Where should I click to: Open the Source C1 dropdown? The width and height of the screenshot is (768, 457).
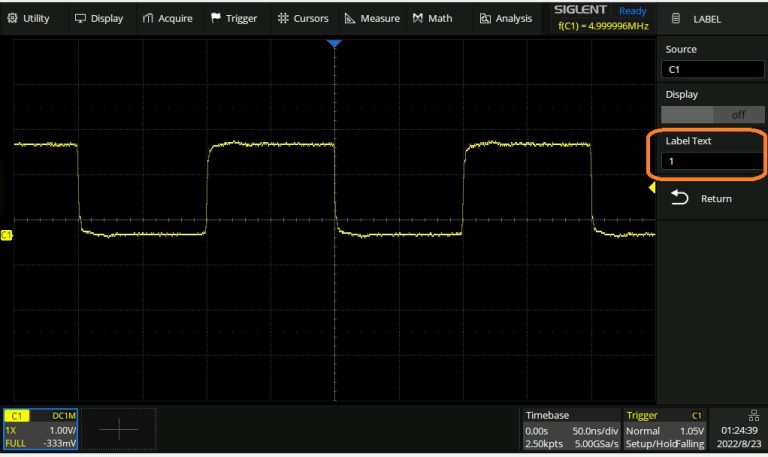[711, 70]
